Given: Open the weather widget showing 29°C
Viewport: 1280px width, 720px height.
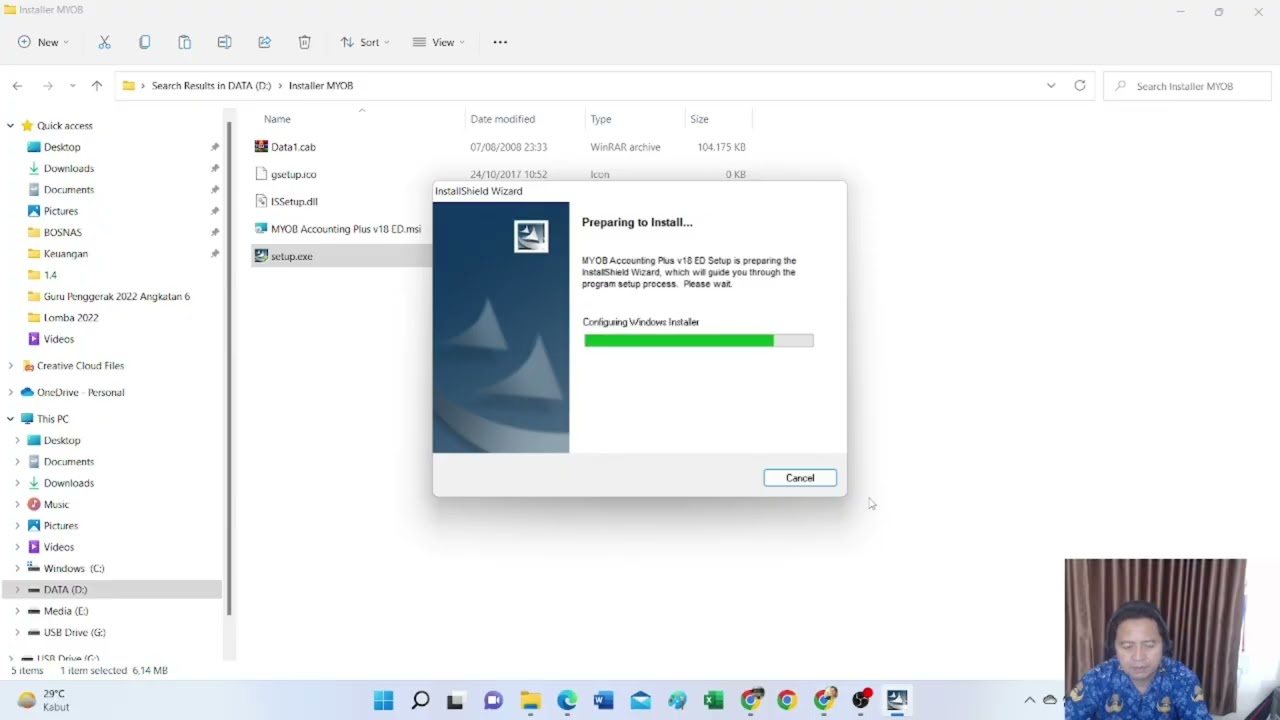Looking at the screenshot, I should coord(43,700).
